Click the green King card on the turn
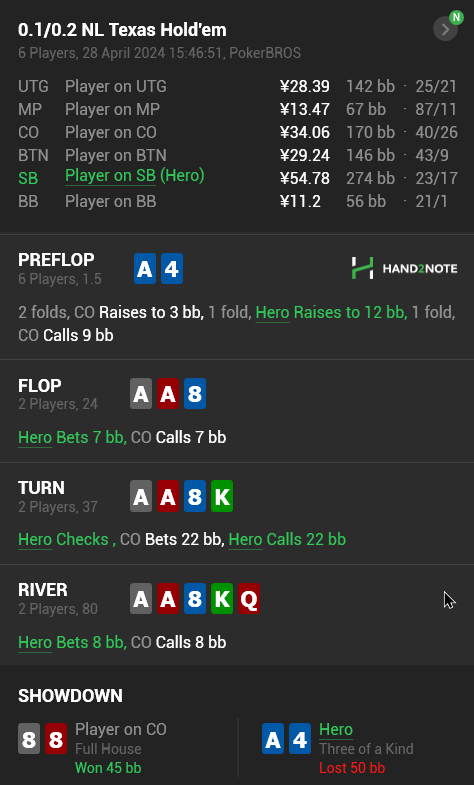The height and width of the screenshot is (785, 474). 222,496
